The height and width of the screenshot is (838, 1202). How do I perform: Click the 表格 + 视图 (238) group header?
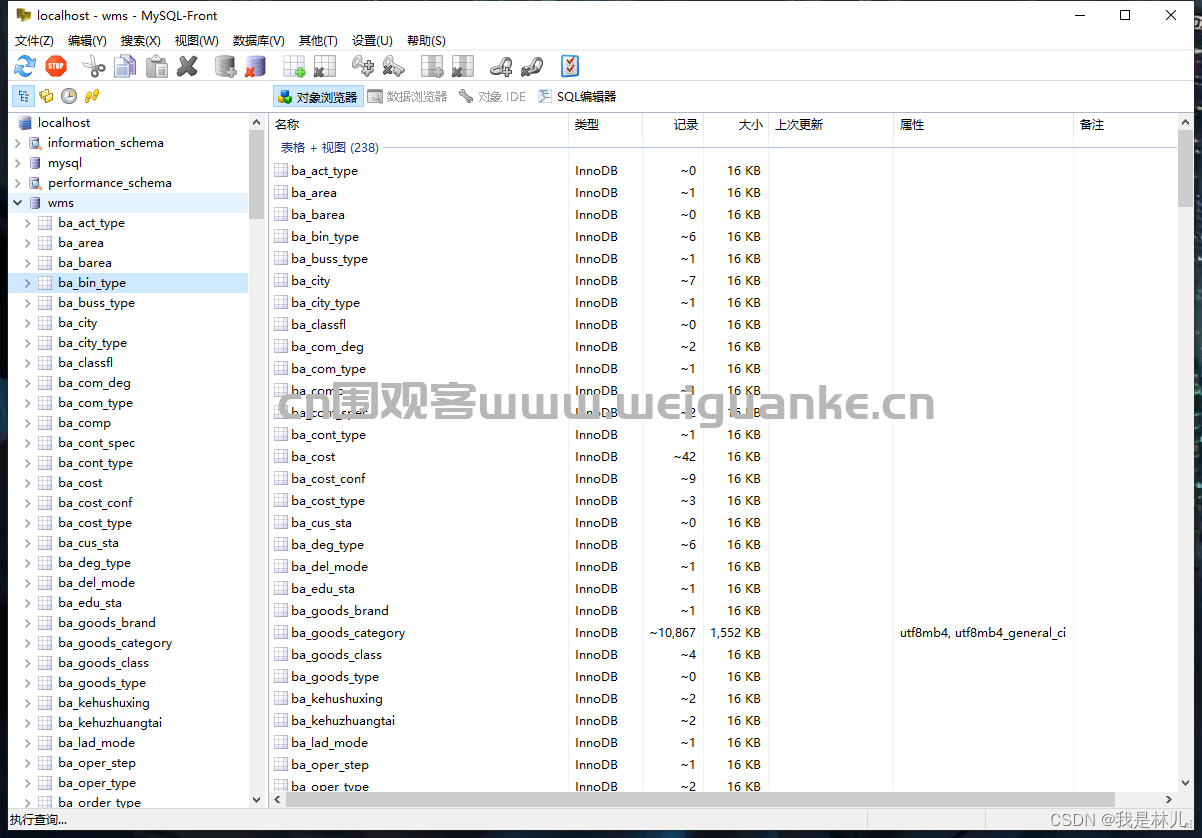329,147
